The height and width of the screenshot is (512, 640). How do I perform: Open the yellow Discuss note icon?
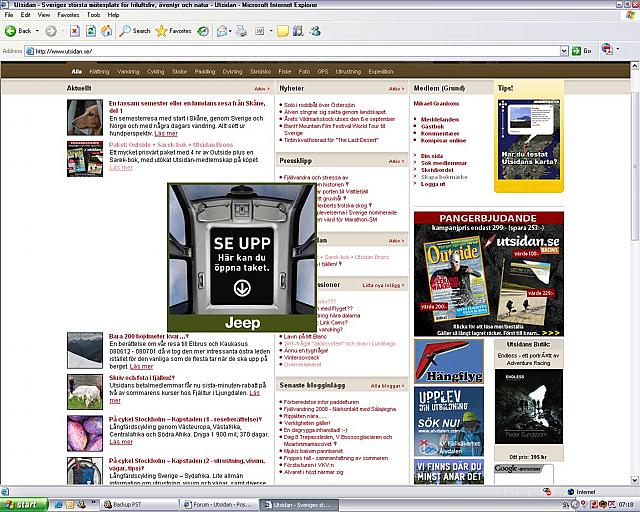[x=282, y=31]
